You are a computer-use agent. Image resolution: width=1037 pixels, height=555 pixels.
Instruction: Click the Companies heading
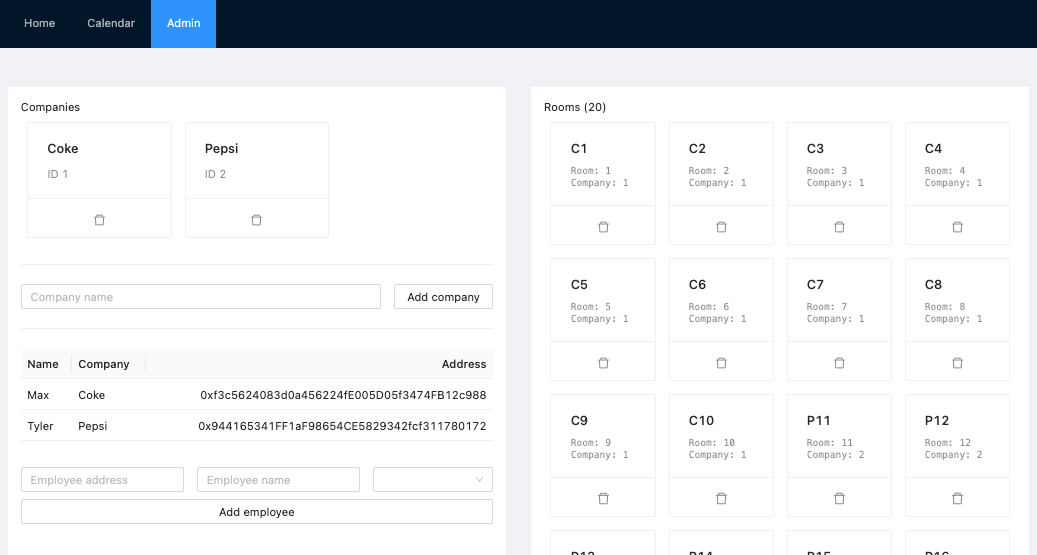tap(50, 107)
